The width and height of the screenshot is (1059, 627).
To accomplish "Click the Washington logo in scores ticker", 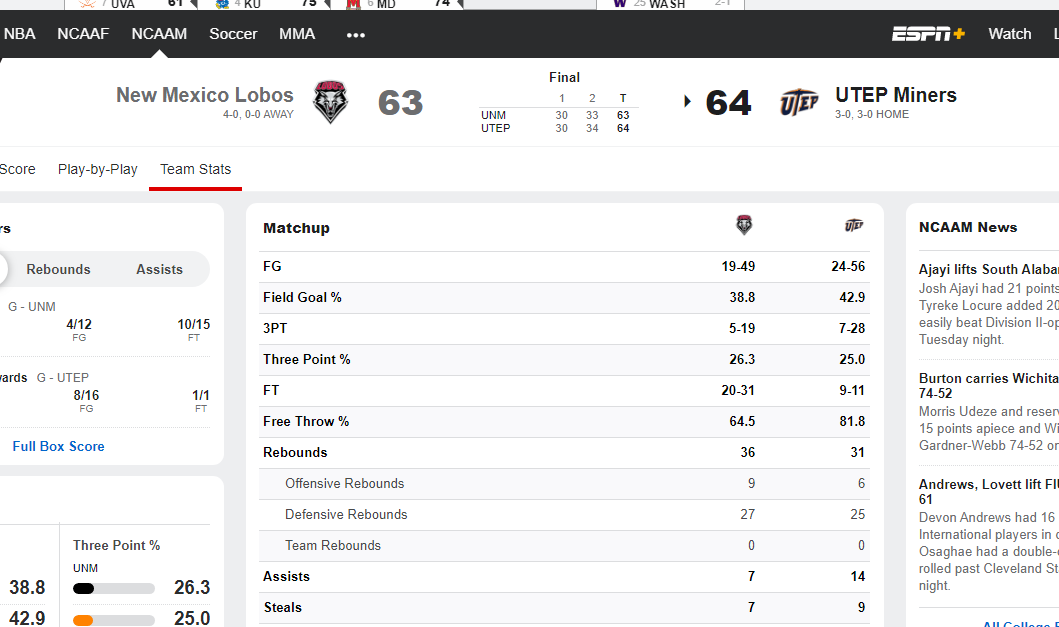I will (620, 3).
